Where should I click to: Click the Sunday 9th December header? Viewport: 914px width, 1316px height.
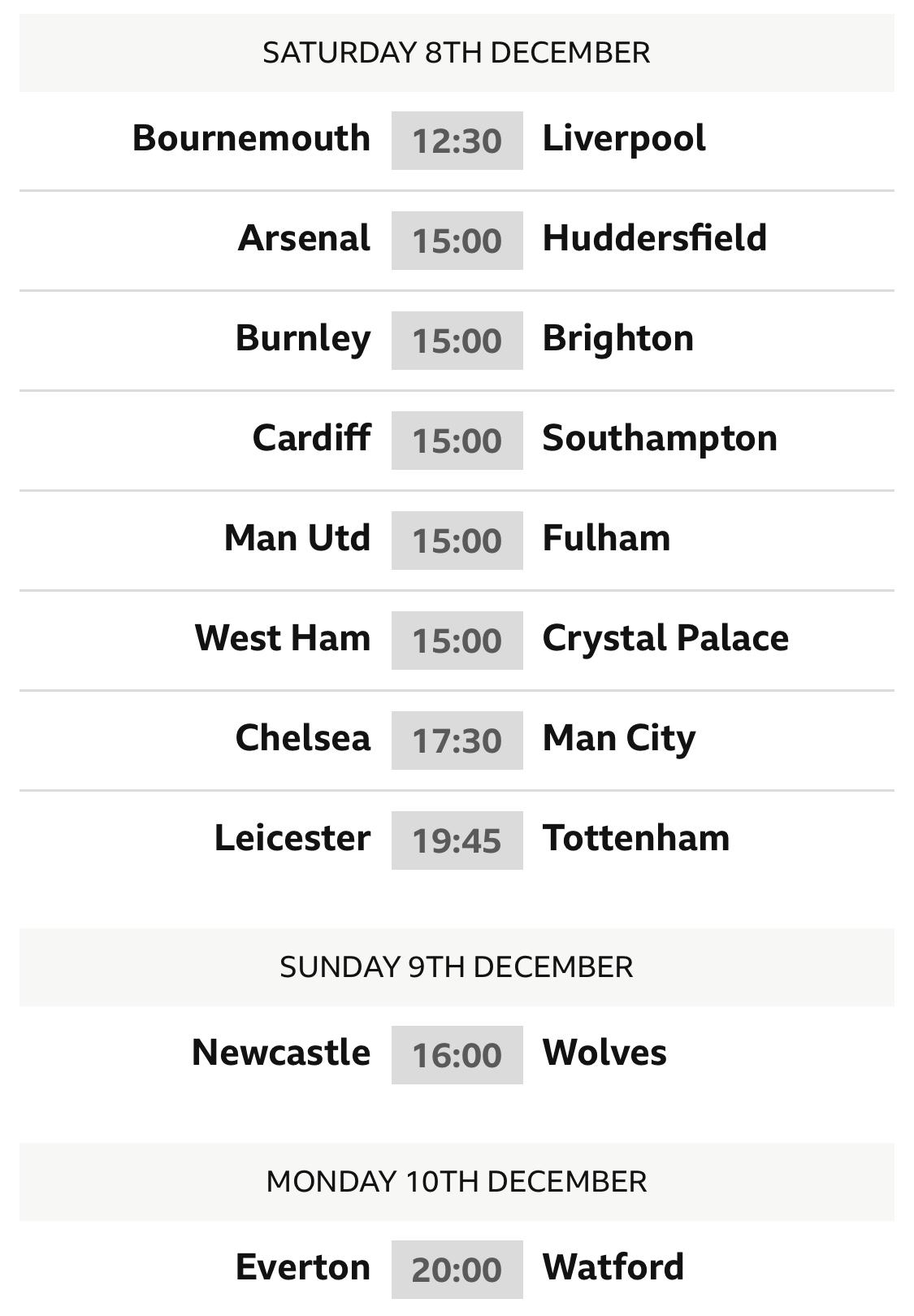(x=457, y=966)
